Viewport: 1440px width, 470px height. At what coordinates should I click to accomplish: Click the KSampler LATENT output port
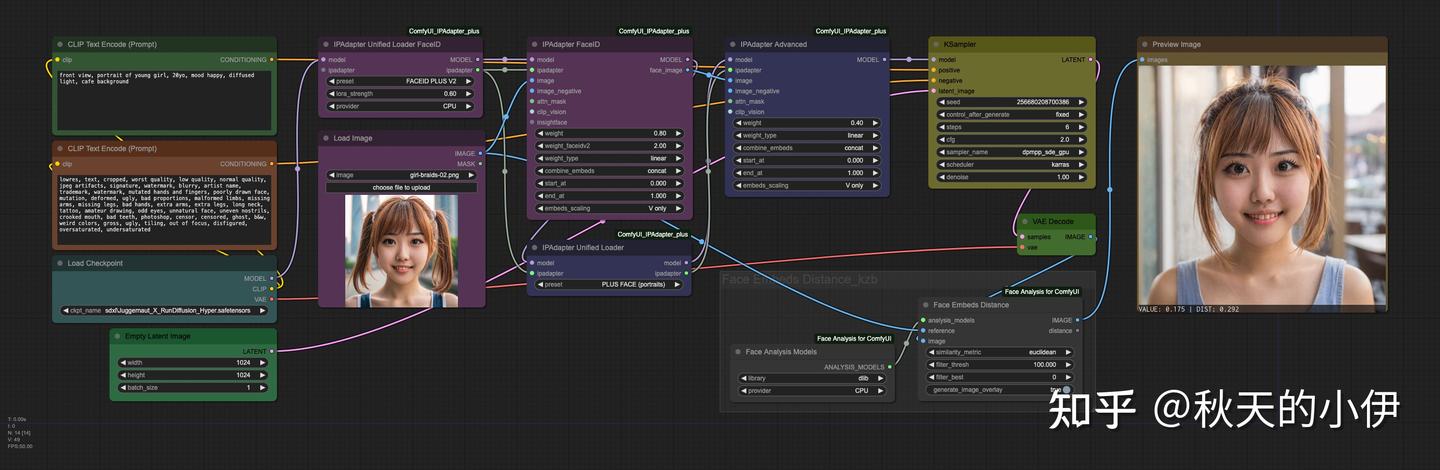click(1090, 60)
